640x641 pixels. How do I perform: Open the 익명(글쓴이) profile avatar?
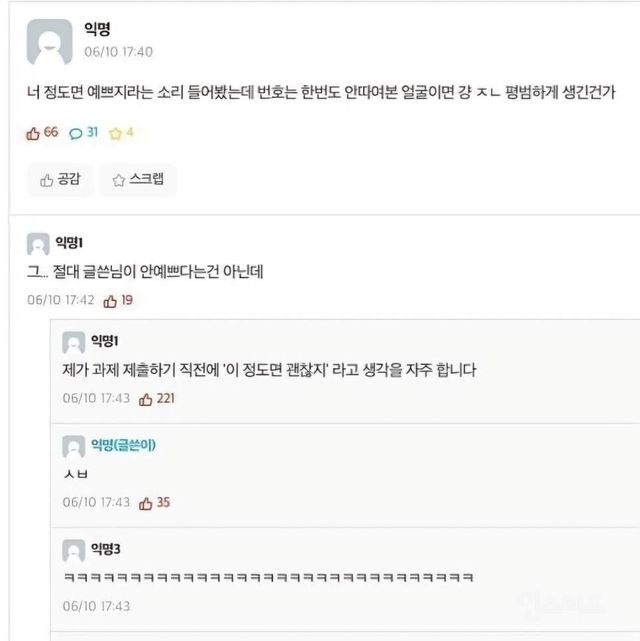tap(73, 446)
